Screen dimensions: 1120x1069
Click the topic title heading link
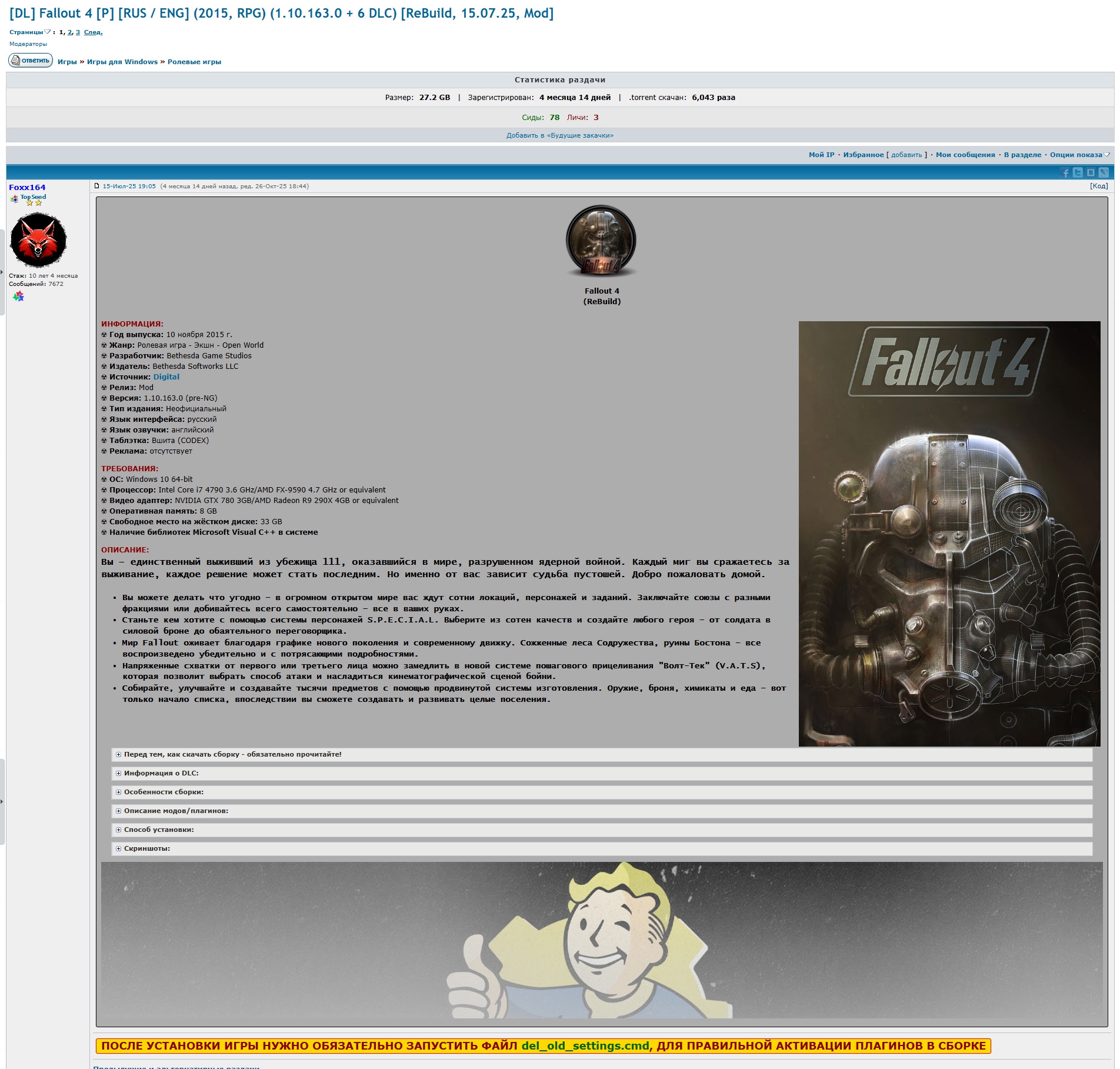281,14
